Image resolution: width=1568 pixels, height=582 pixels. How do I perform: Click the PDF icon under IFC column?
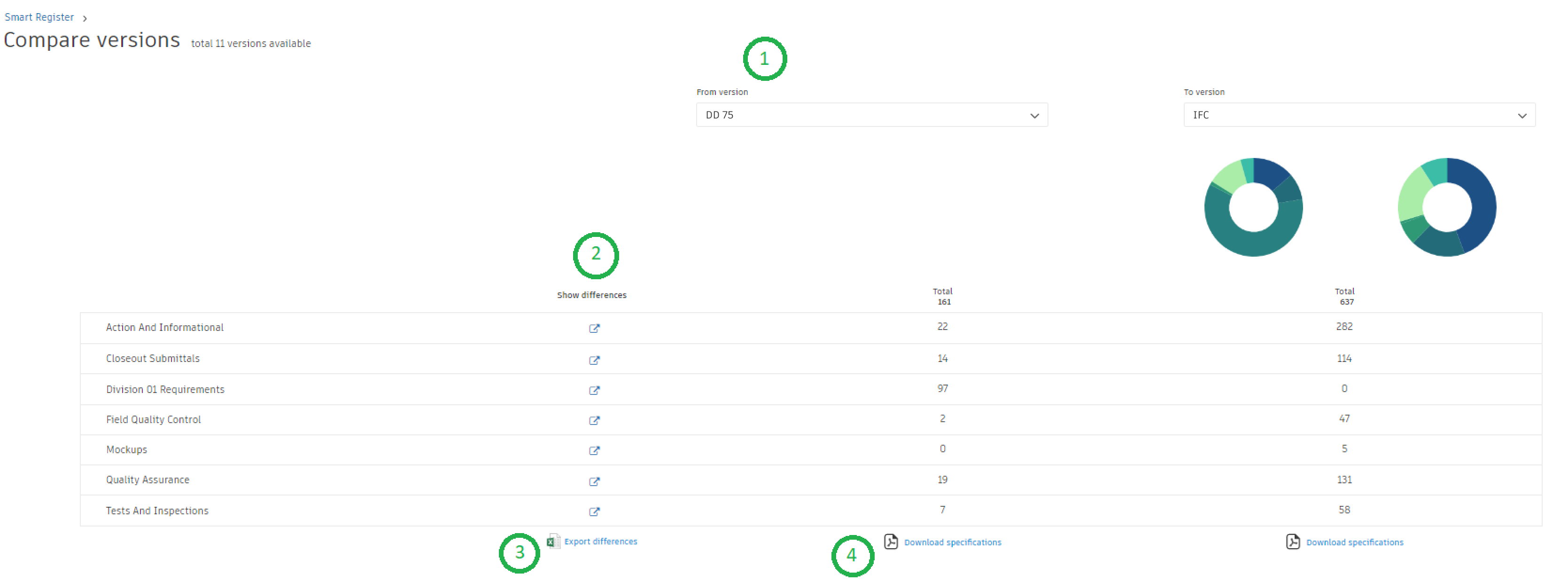click(x=1293, y=541)
